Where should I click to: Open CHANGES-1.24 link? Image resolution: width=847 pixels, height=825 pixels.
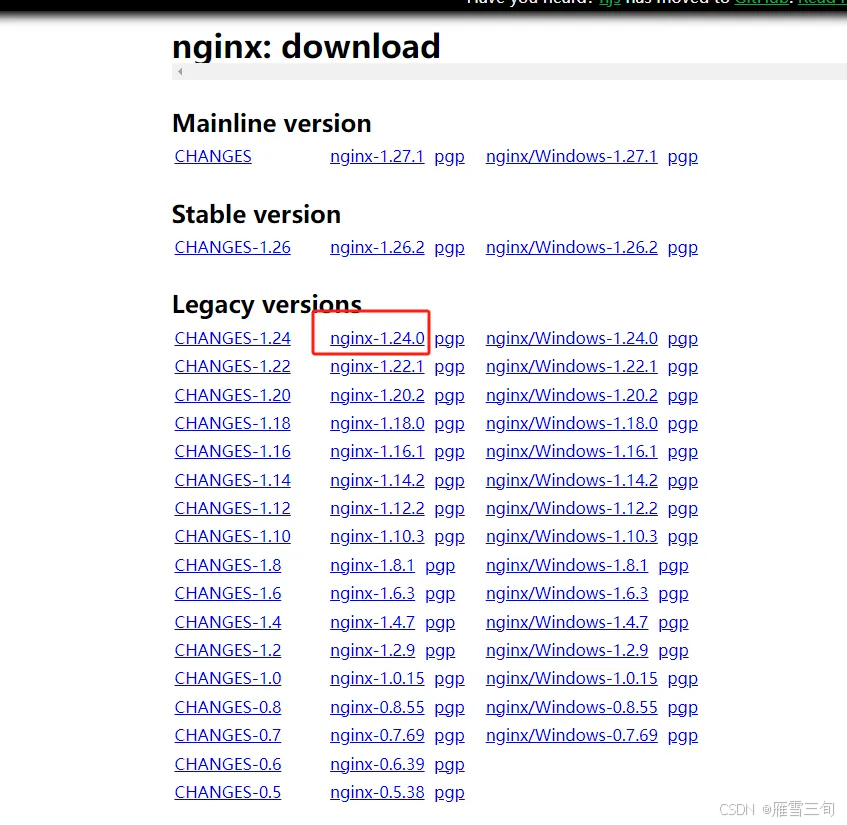[232, 338]
